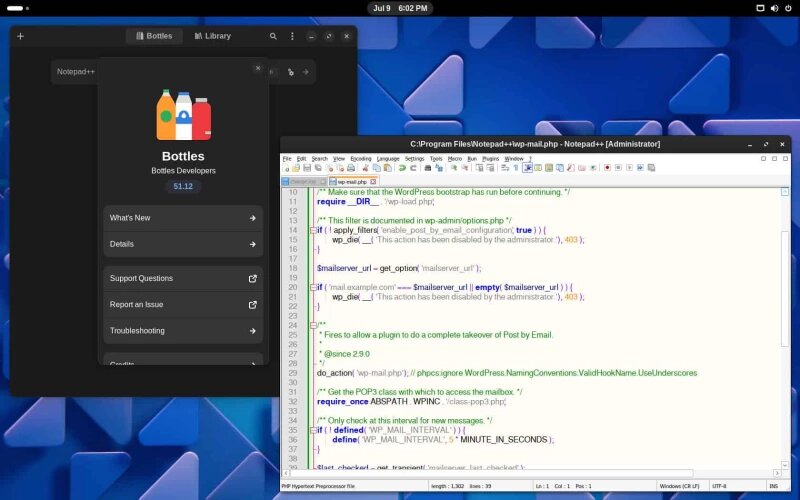Click the clock showing Jul 9 6:02 PM

[400, 8]
